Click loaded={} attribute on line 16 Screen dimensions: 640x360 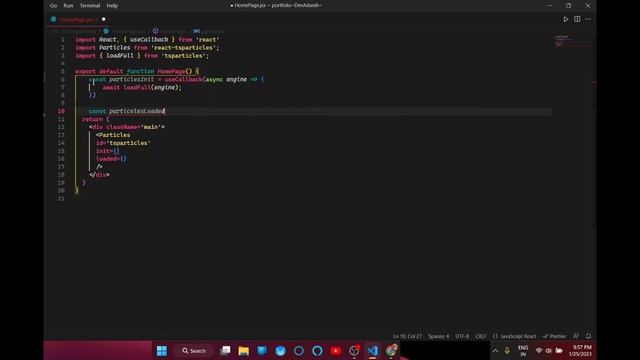click(111, 159)
